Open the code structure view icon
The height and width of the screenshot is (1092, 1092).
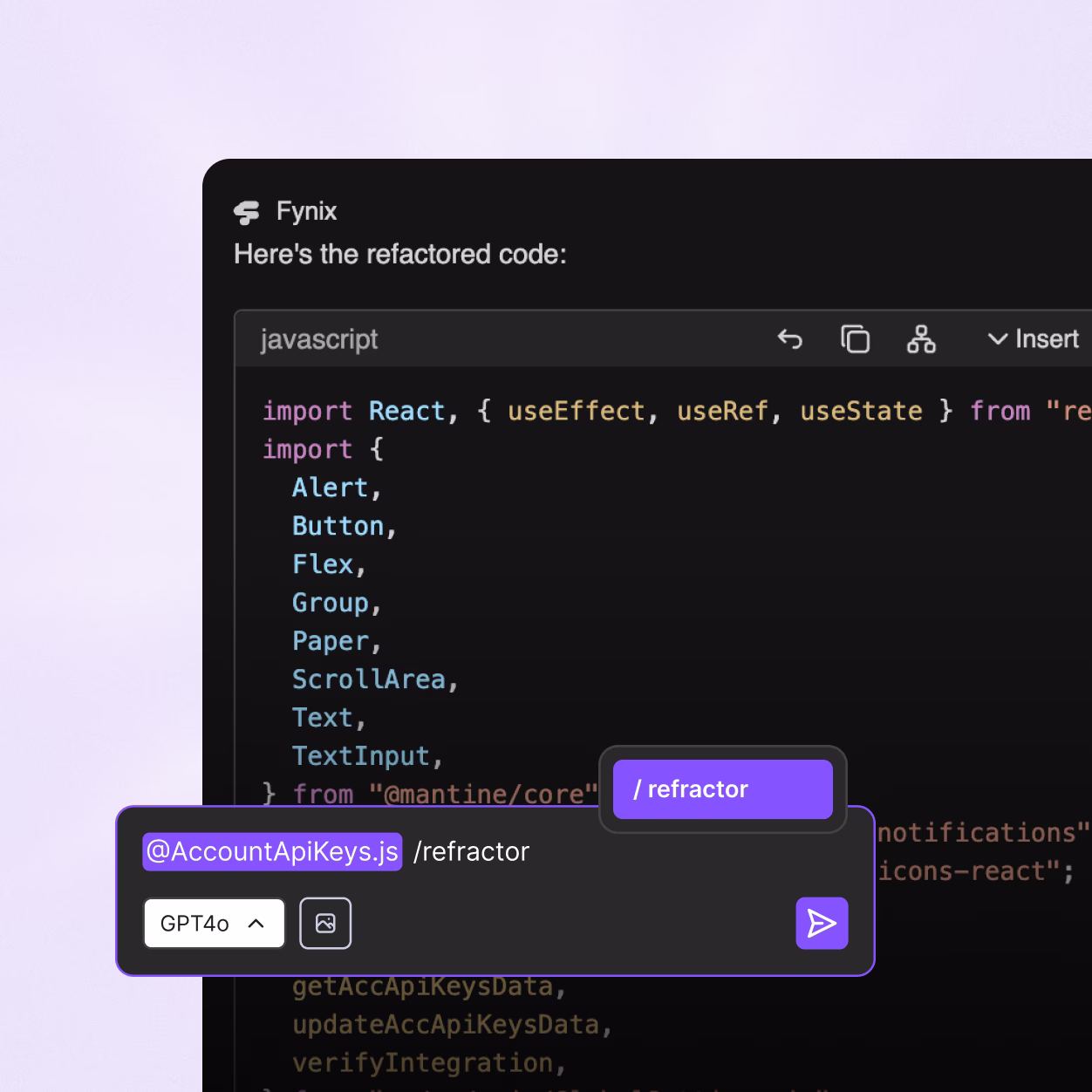[x=923, y=340]
